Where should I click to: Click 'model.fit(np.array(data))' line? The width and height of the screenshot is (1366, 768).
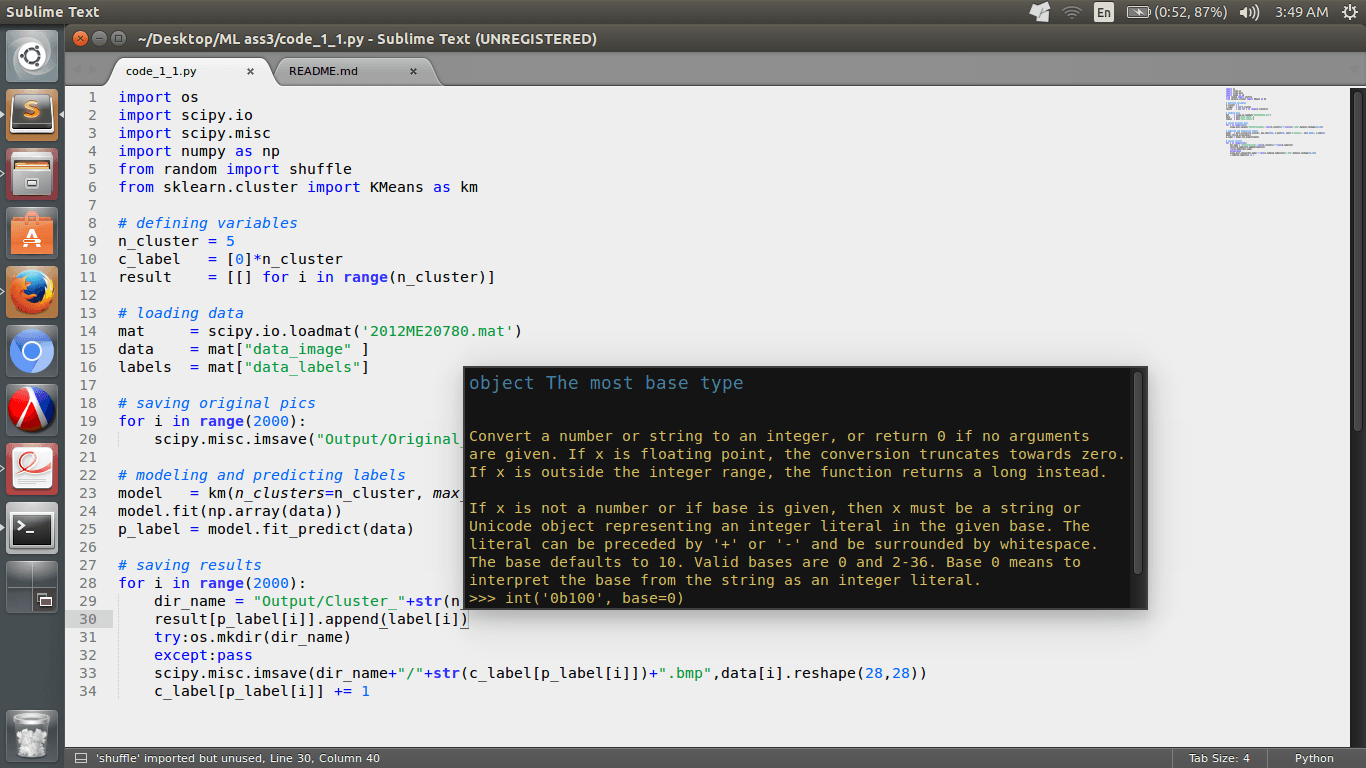click(231, 511)
